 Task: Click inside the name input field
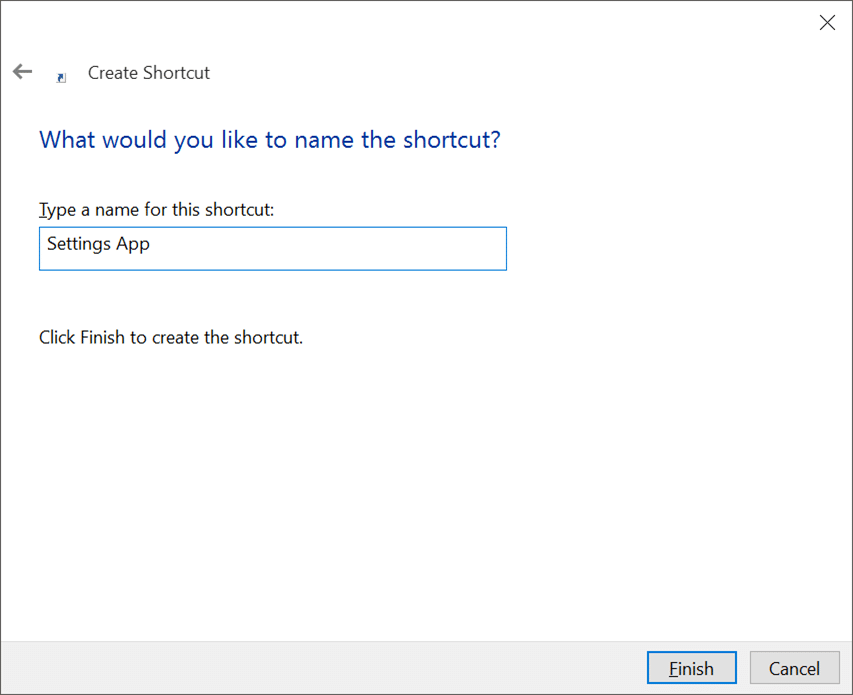(x=272, y=248)
